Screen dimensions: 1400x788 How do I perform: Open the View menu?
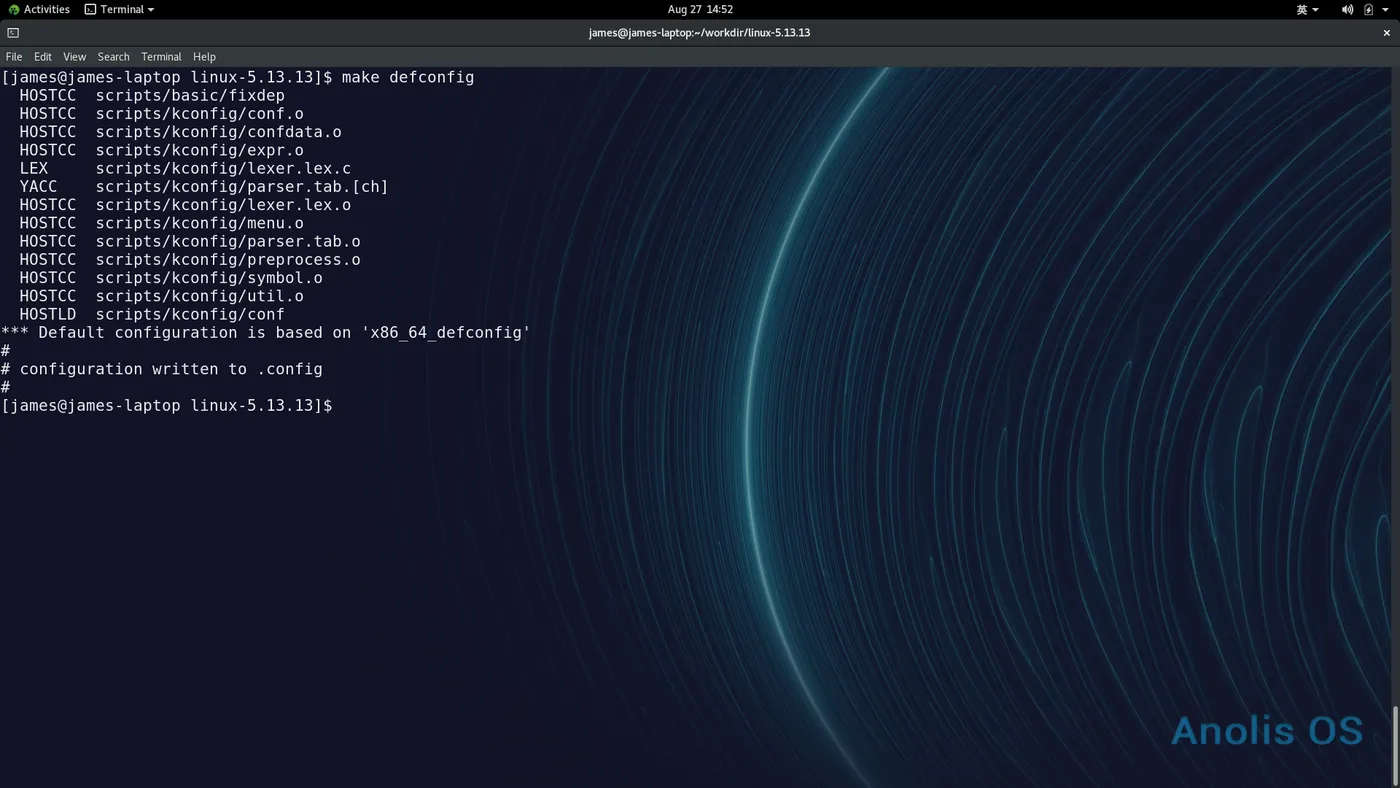click(x=75, y=57)
